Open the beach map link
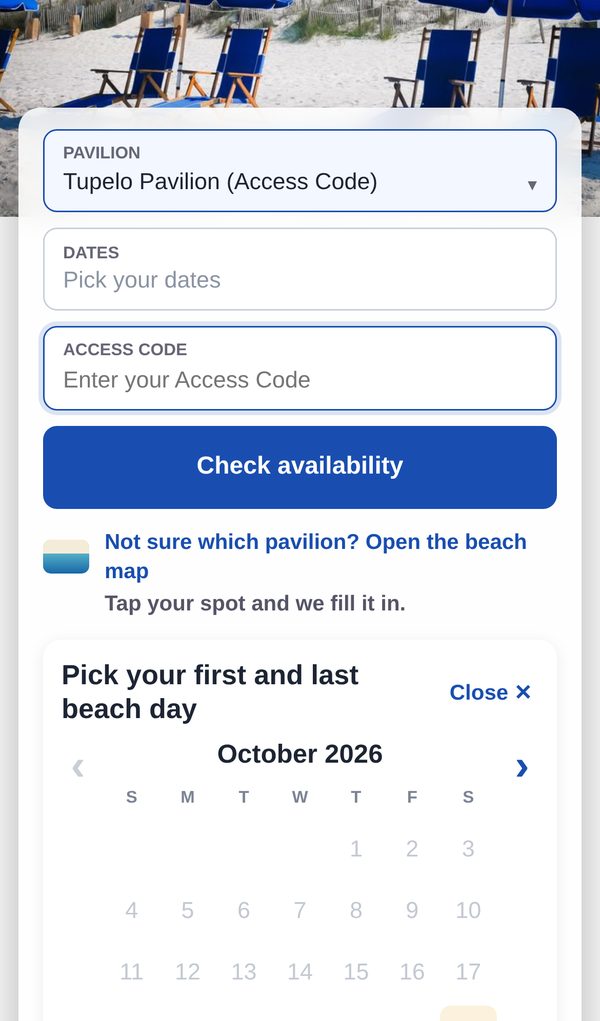This screenshot has width=600, height=1021. click(315, 555)
